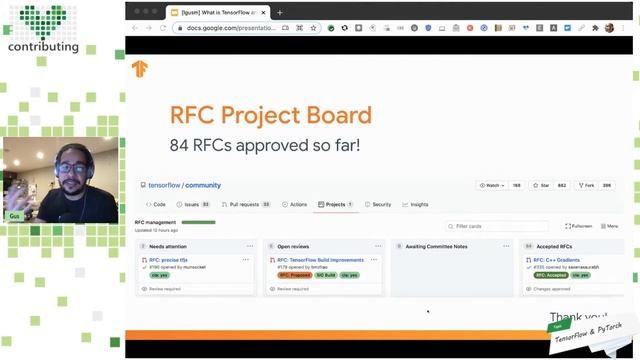Viewport: 640px width, 360px height.
Task: Open the 'RFC: precise tfjs' card menu
Action: (245, 260)
